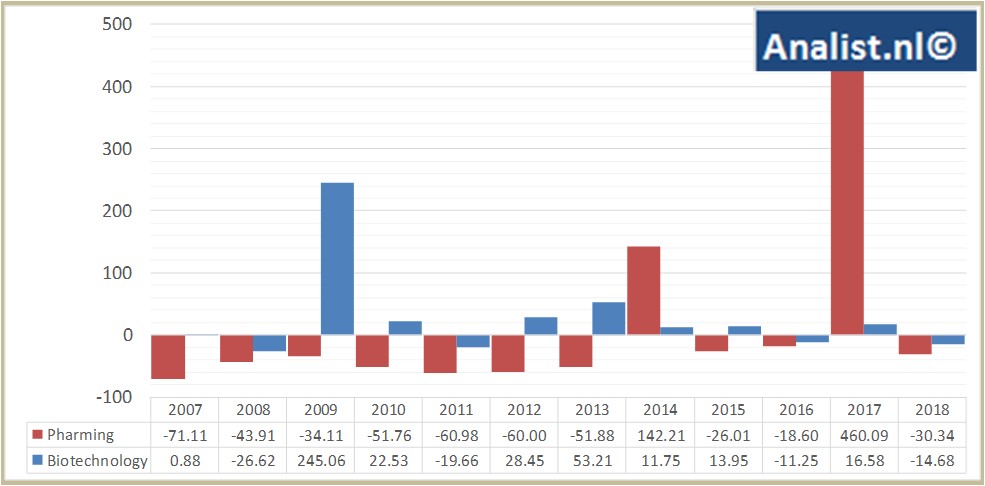Click the tall blue 2009 Biotechnology bar
Image resolution: width=985 pixels, height=486 pixels.
pos(337,258)
